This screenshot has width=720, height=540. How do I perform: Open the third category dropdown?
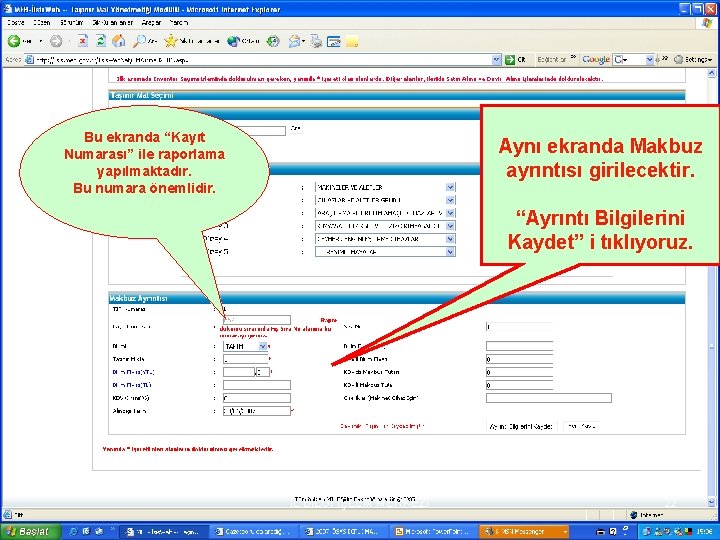coord(450,213)
